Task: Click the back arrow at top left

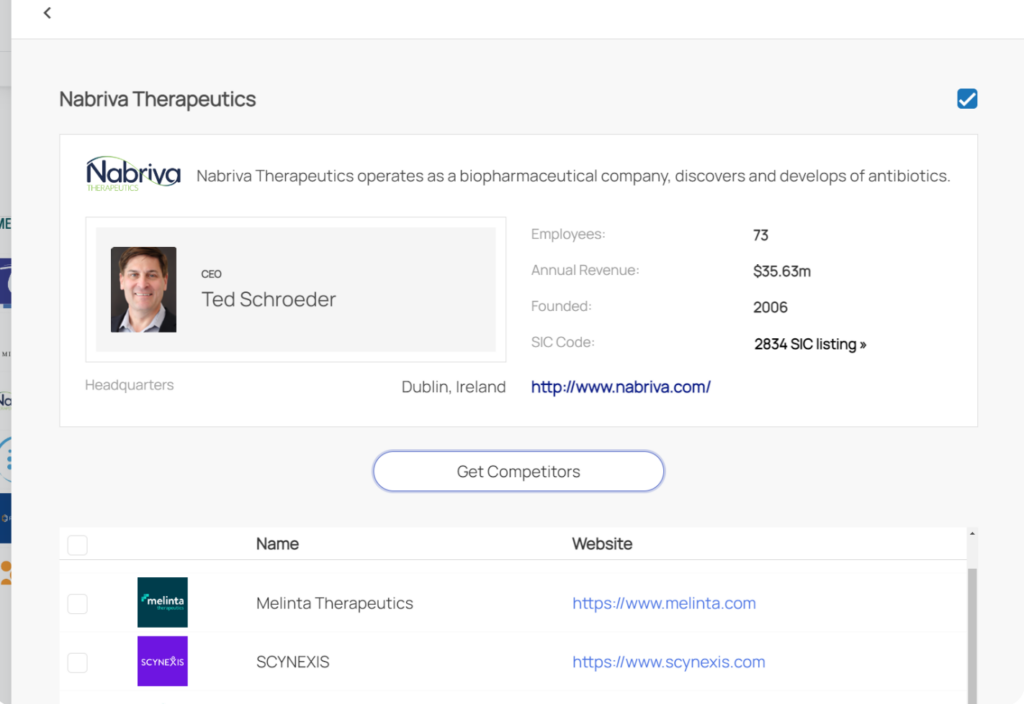Action: pos(47,13)
